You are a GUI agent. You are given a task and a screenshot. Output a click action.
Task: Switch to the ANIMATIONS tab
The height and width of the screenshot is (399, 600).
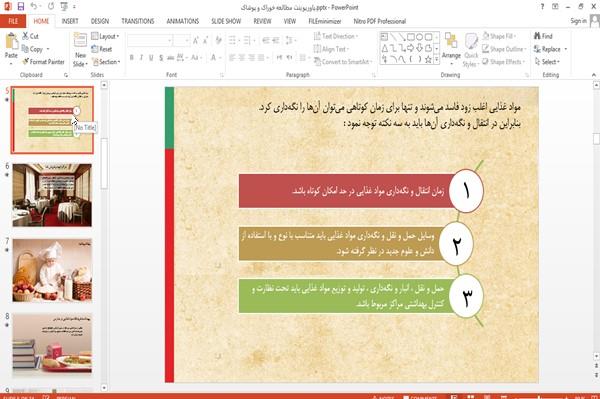point(183,21)
